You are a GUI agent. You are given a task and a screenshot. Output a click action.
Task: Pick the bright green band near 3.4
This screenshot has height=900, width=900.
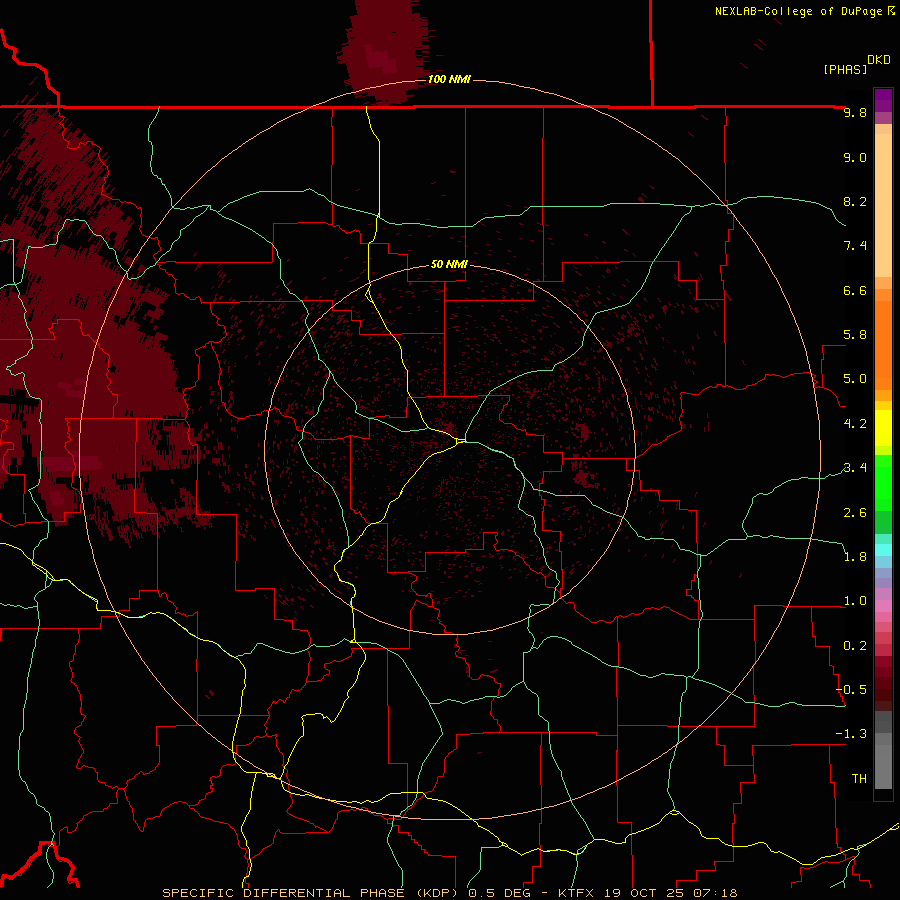(x=883, y=482)
